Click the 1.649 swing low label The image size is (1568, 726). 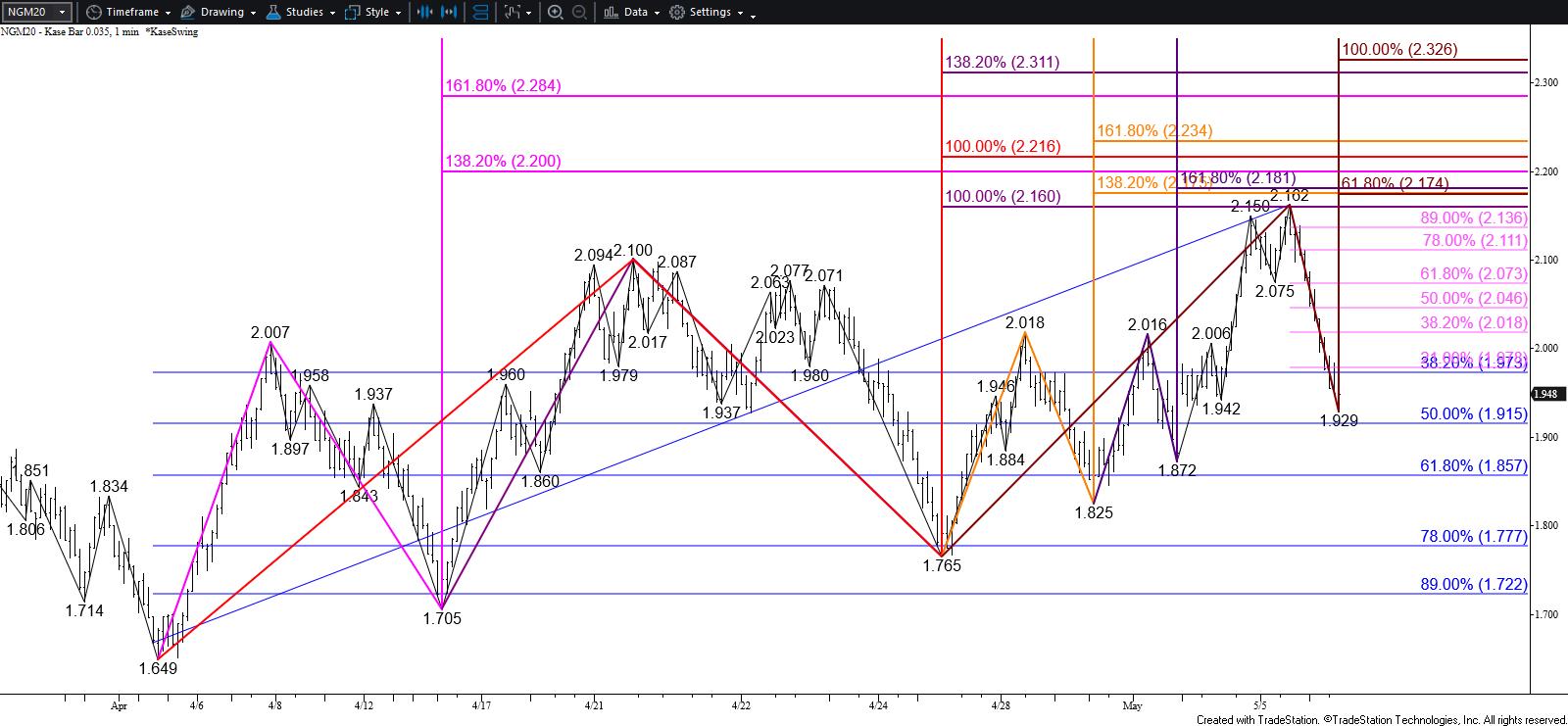tap(158, 669)
